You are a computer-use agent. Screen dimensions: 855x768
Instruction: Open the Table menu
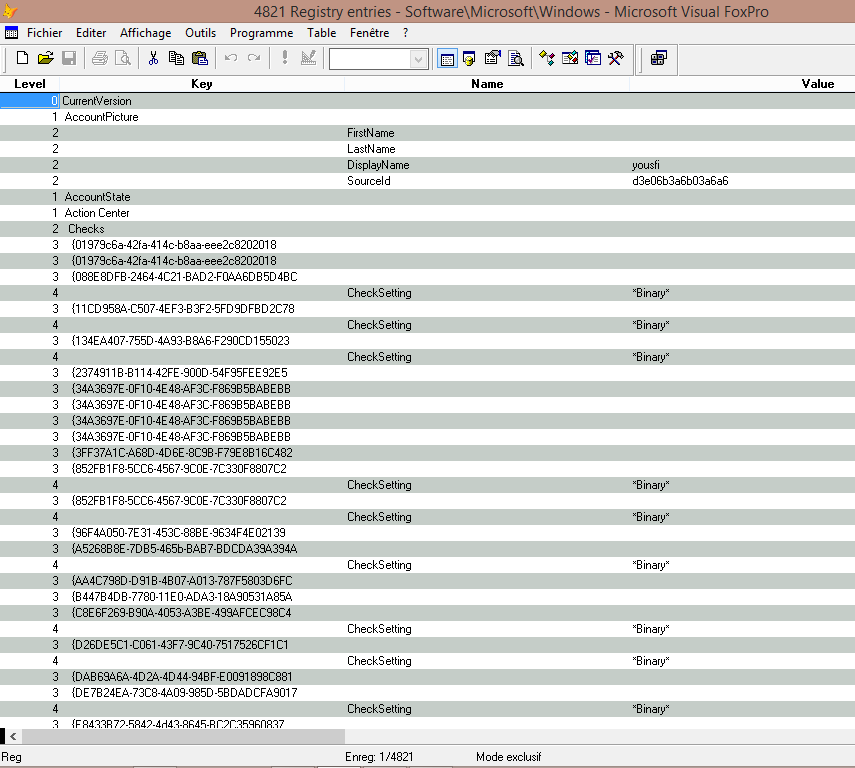(321, 32)
